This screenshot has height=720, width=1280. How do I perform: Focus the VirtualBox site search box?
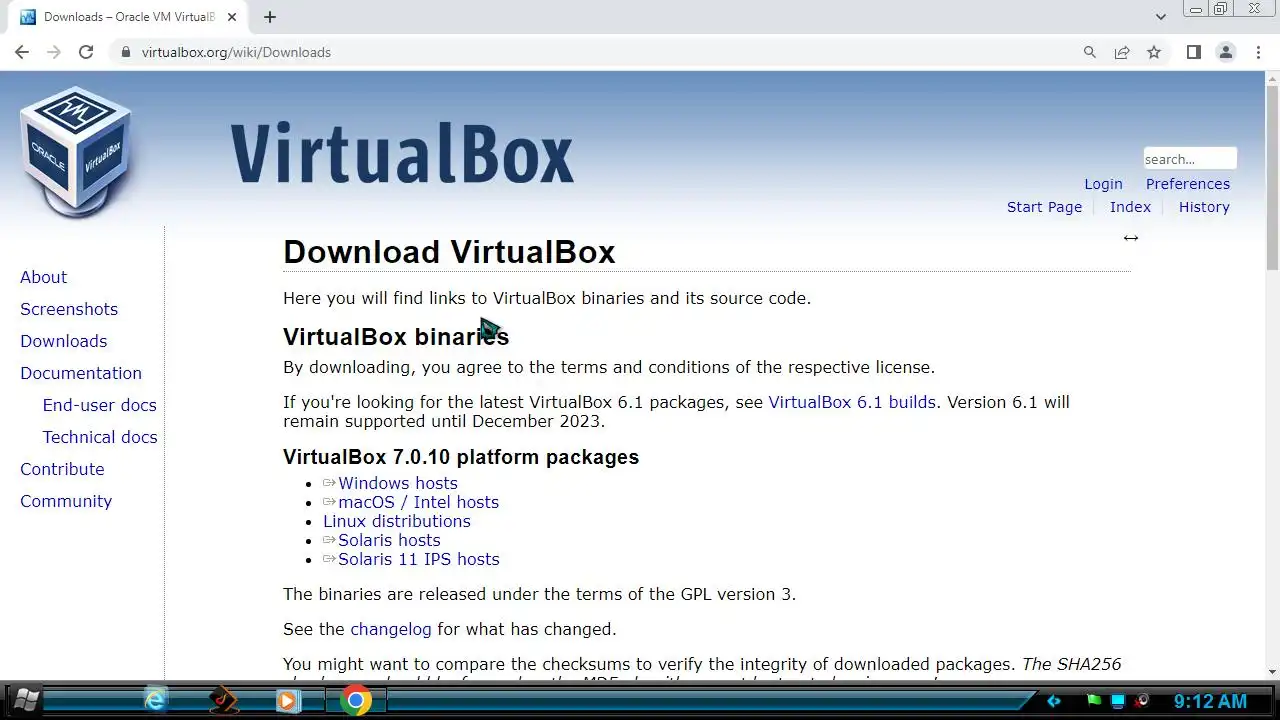tap(1190, 159)
